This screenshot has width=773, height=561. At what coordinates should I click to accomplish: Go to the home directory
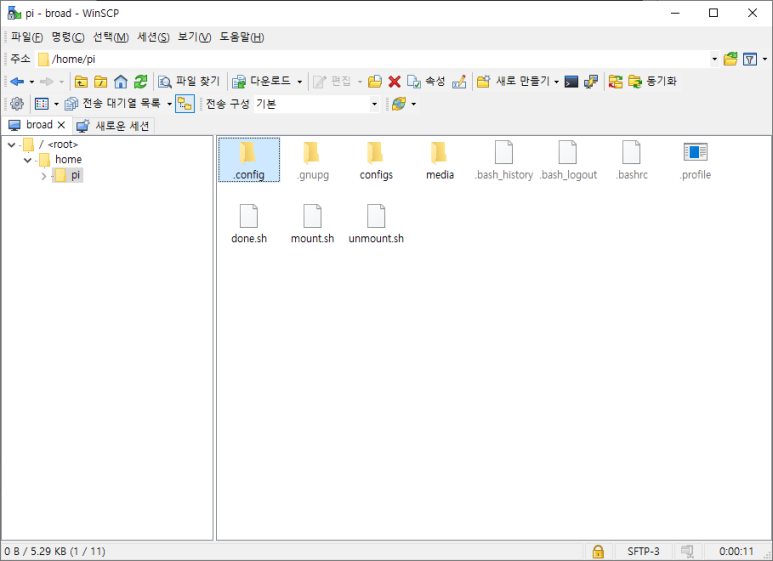[121, 81]
